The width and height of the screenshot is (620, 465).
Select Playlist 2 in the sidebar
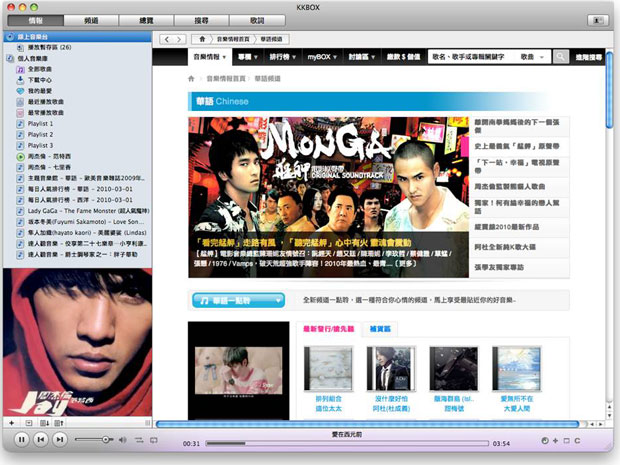pyautogui.click(x=41, y=134)
